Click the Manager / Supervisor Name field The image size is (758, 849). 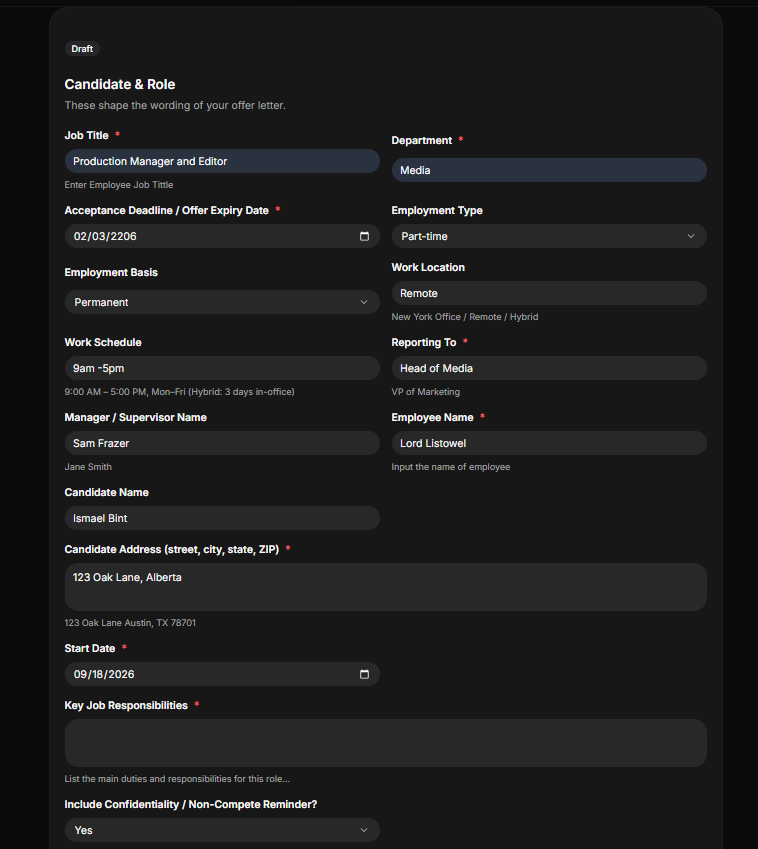pyautogui.click(x=222, y=443)
